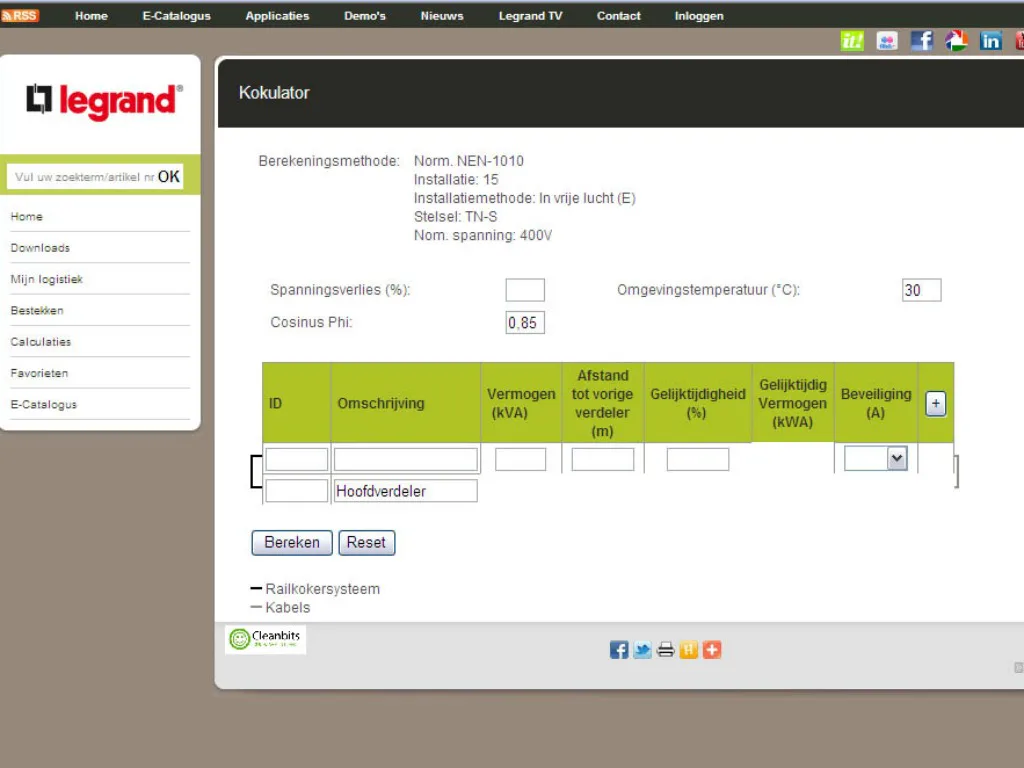Click the printer icon in footer
The image size is (1024, 768).
(x=665, y=650)
